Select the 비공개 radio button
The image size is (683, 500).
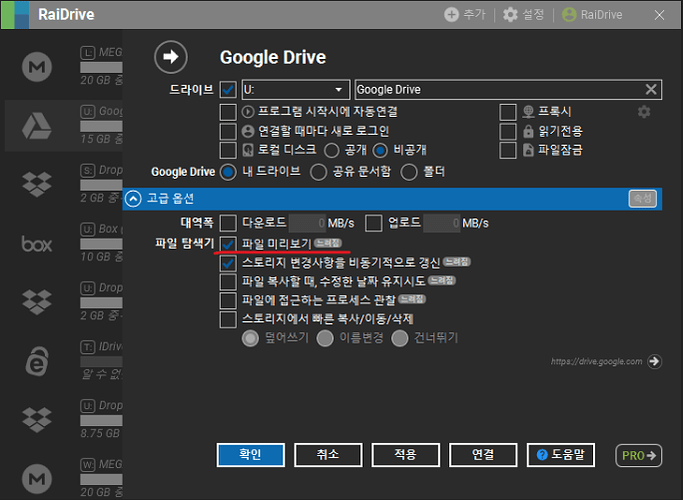(x=380, y=151)
